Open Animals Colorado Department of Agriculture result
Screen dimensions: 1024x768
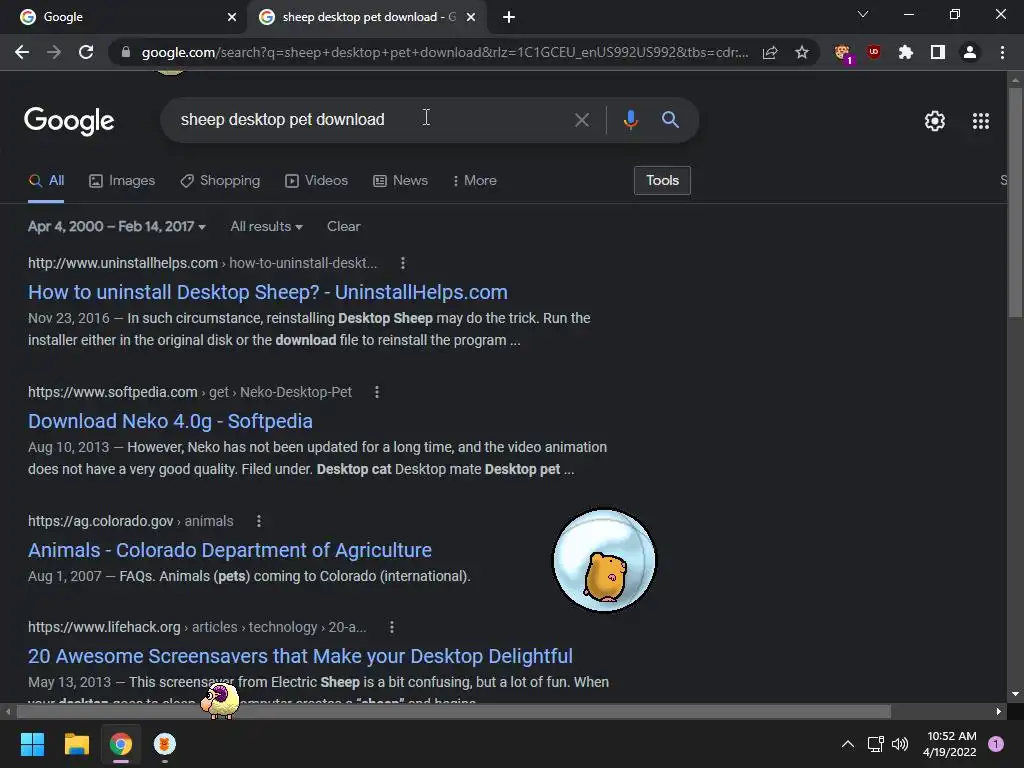point(230,550)
